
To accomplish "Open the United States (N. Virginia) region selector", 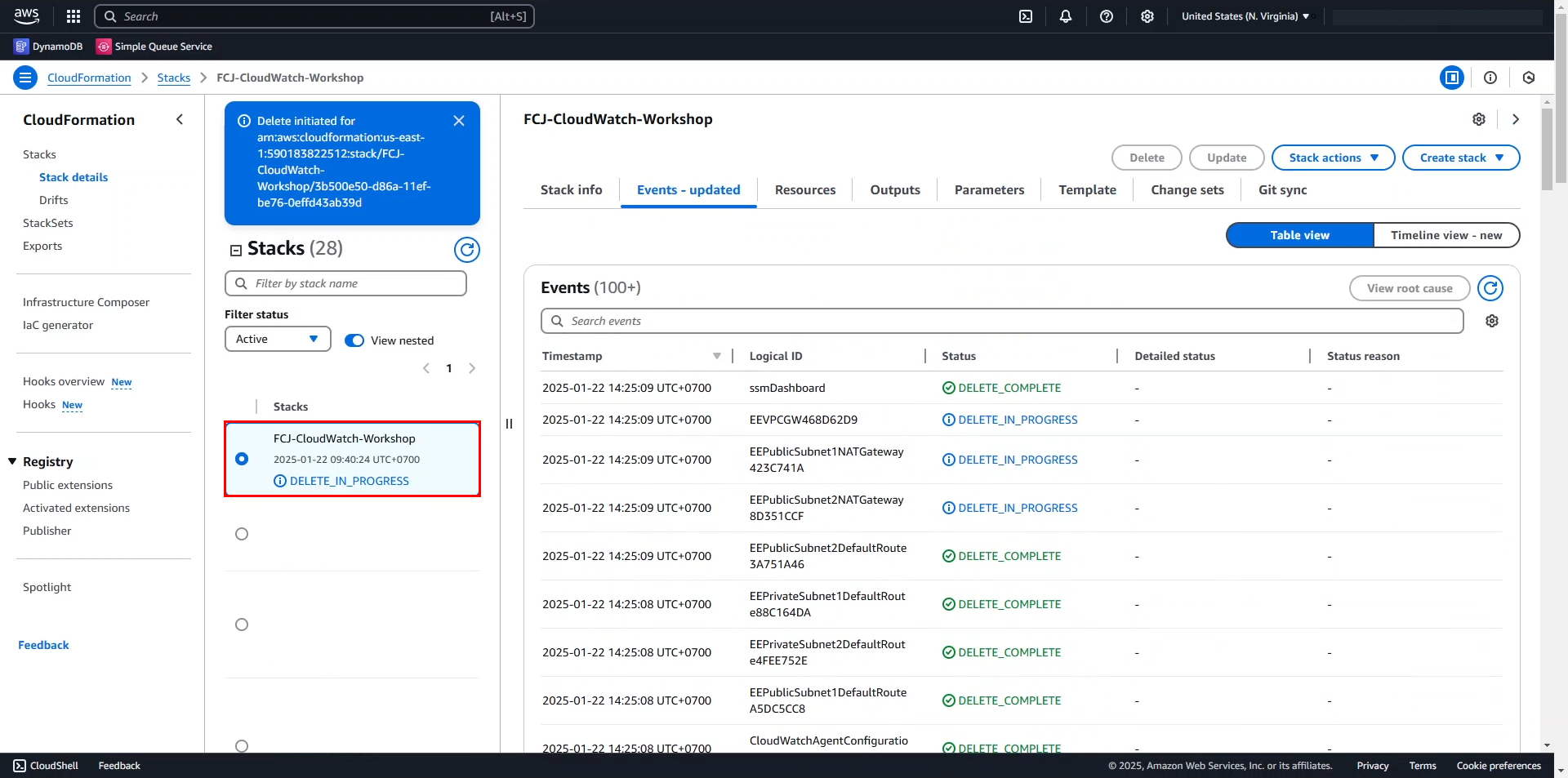I will coord(1245,16).
